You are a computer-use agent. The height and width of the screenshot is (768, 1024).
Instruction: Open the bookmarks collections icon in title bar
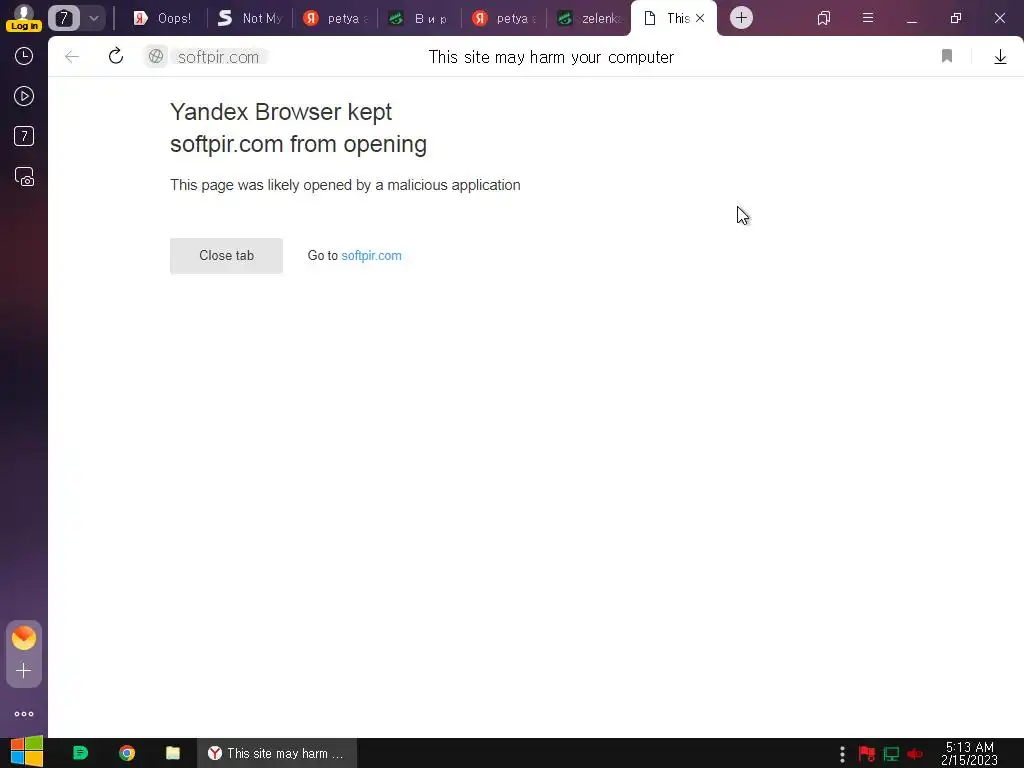824,18
